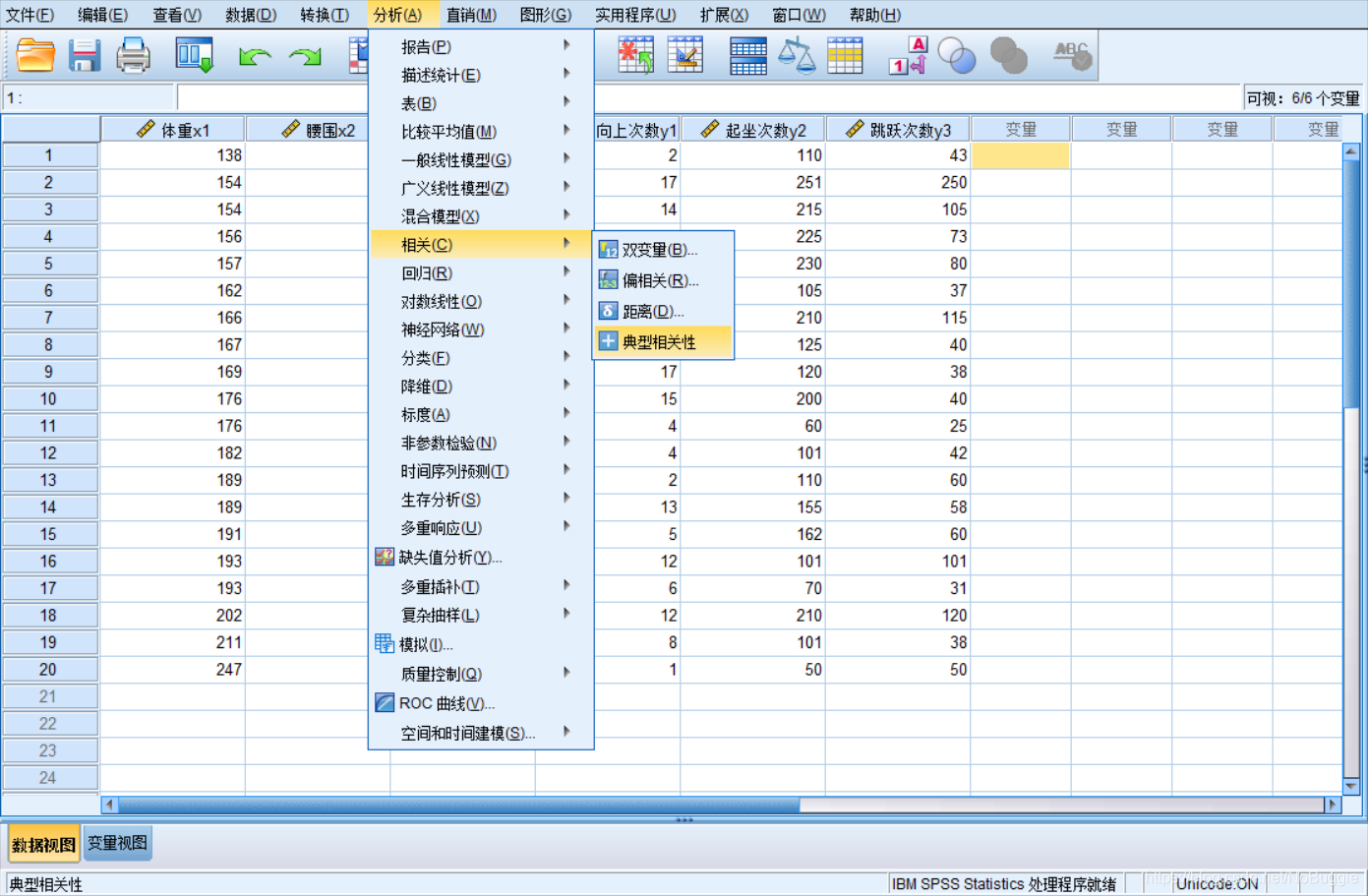Click the cell value 250 in 跳跃次数y3
Viewport: 1368px width, 896px height.
coord(898,182)
